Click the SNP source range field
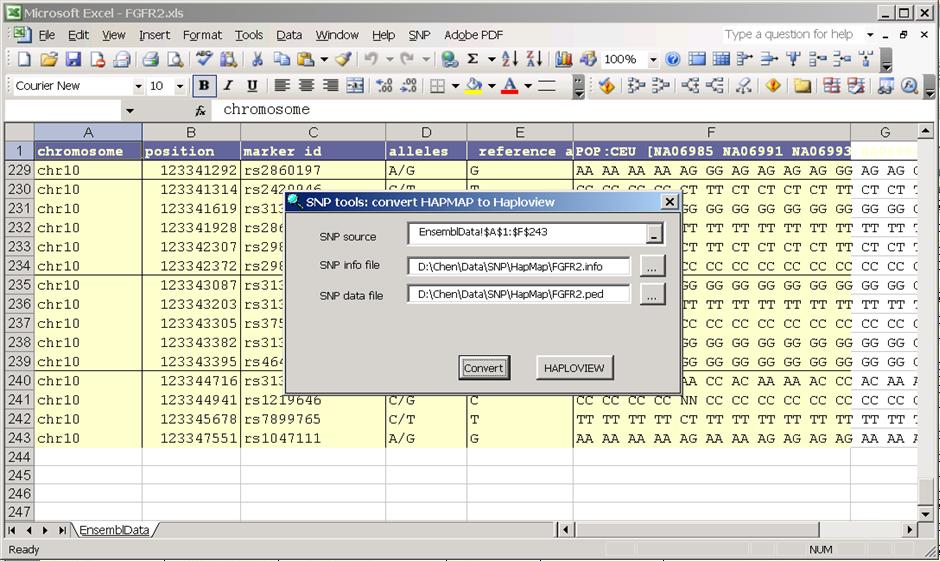This screenshot has height=561, width=940. pos(528,233)
